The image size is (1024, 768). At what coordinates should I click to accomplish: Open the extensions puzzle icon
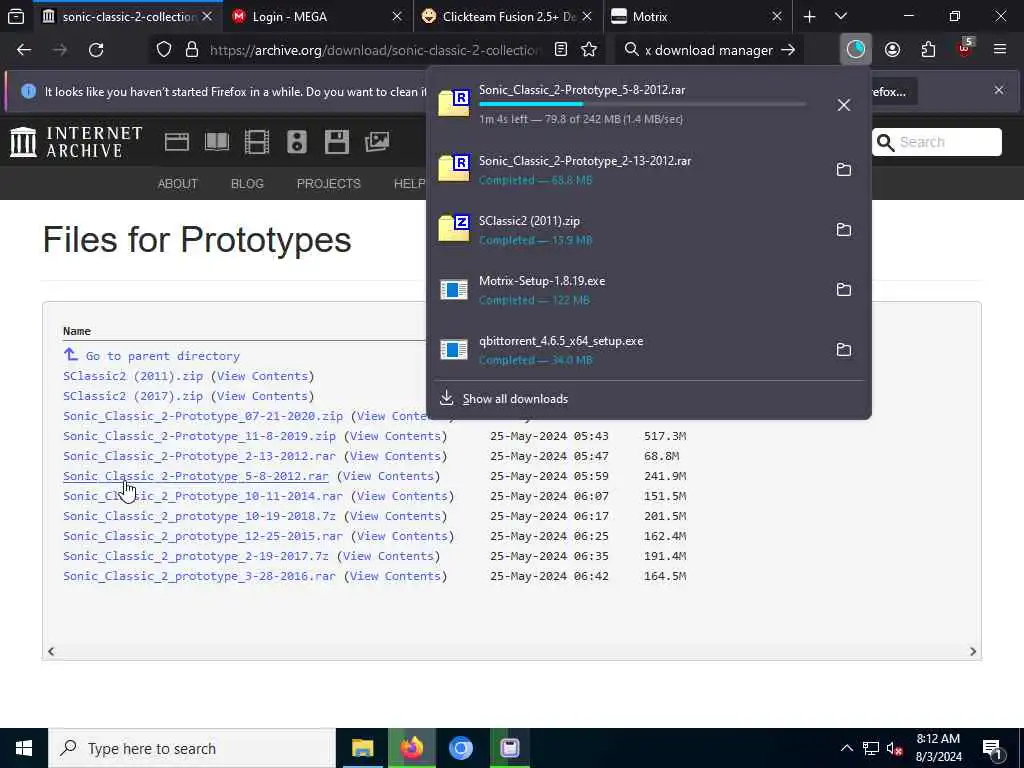click(x=928, y=50)
